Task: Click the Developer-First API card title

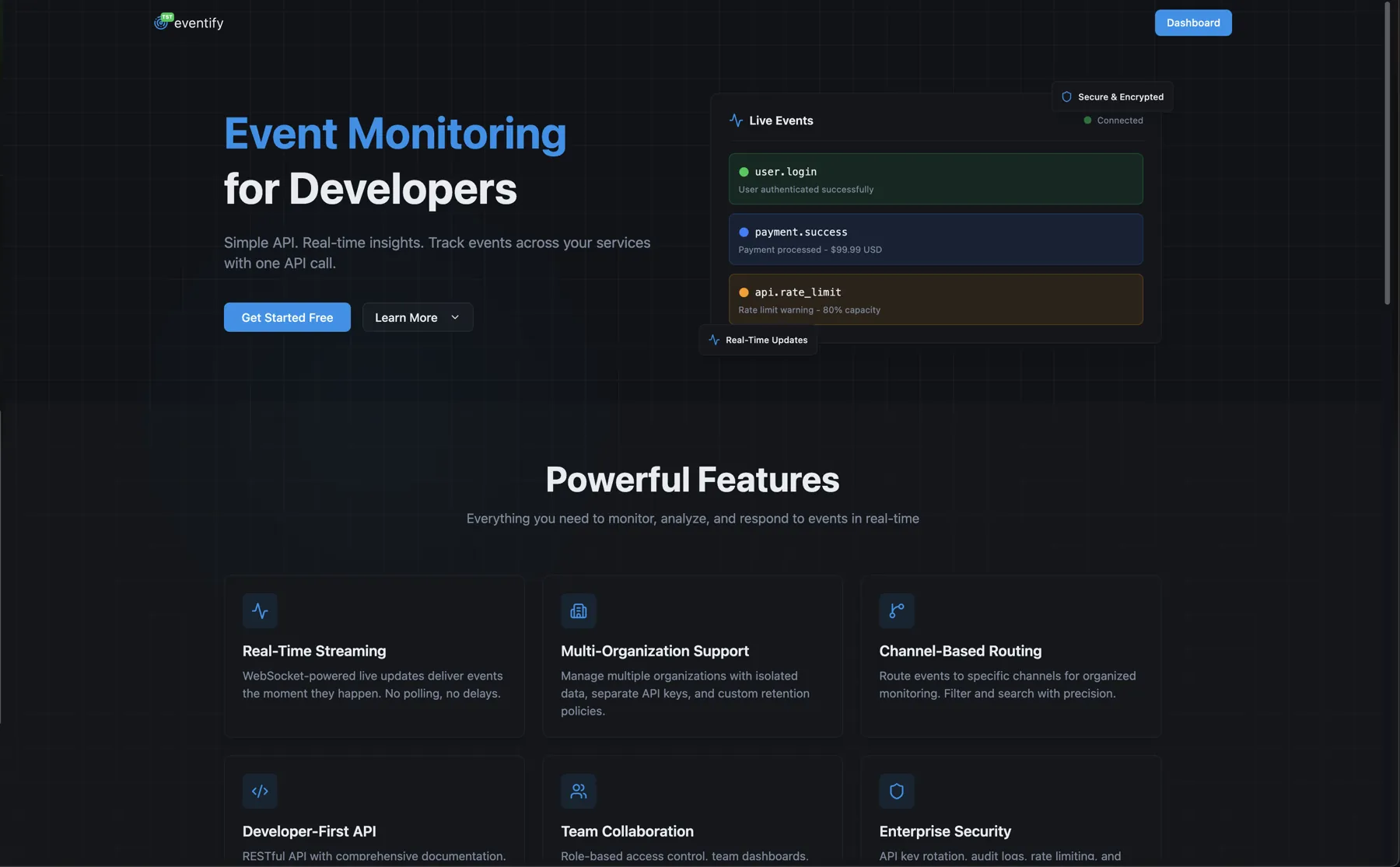Action: [x=310, y=831]
